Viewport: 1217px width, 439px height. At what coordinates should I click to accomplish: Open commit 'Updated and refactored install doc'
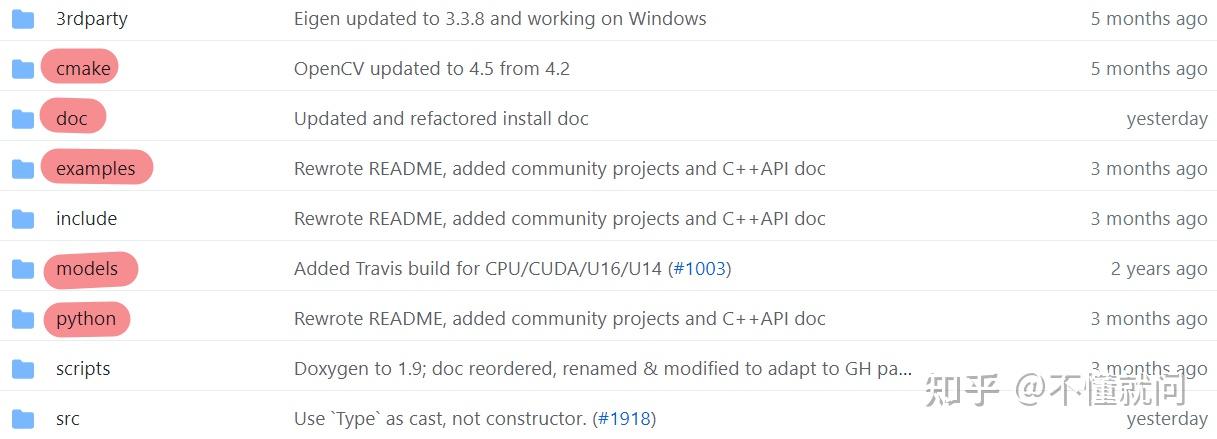coord(441,119)
